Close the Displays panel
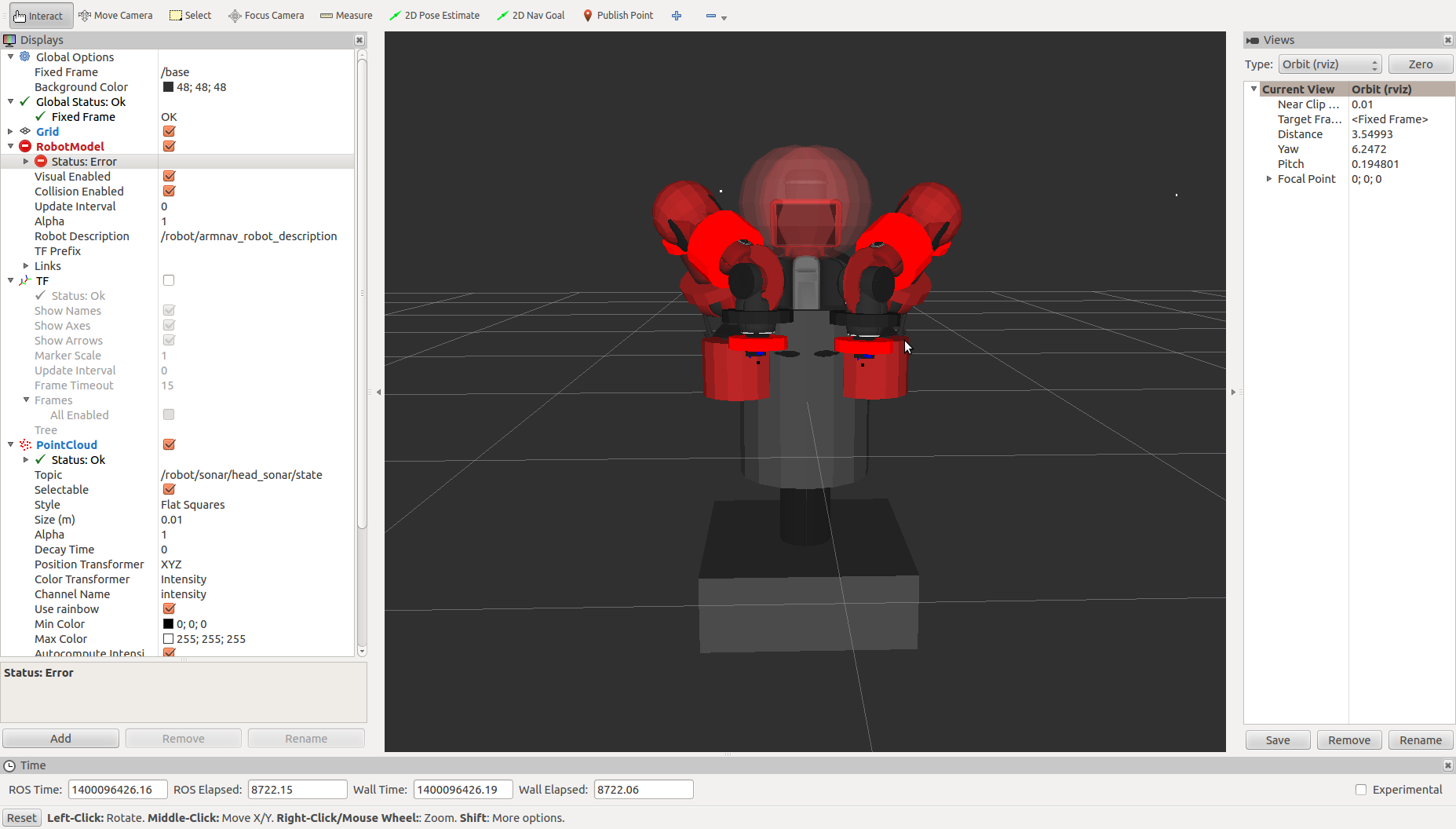Screen dimensions: 1456x829 (x=359, y=40)
